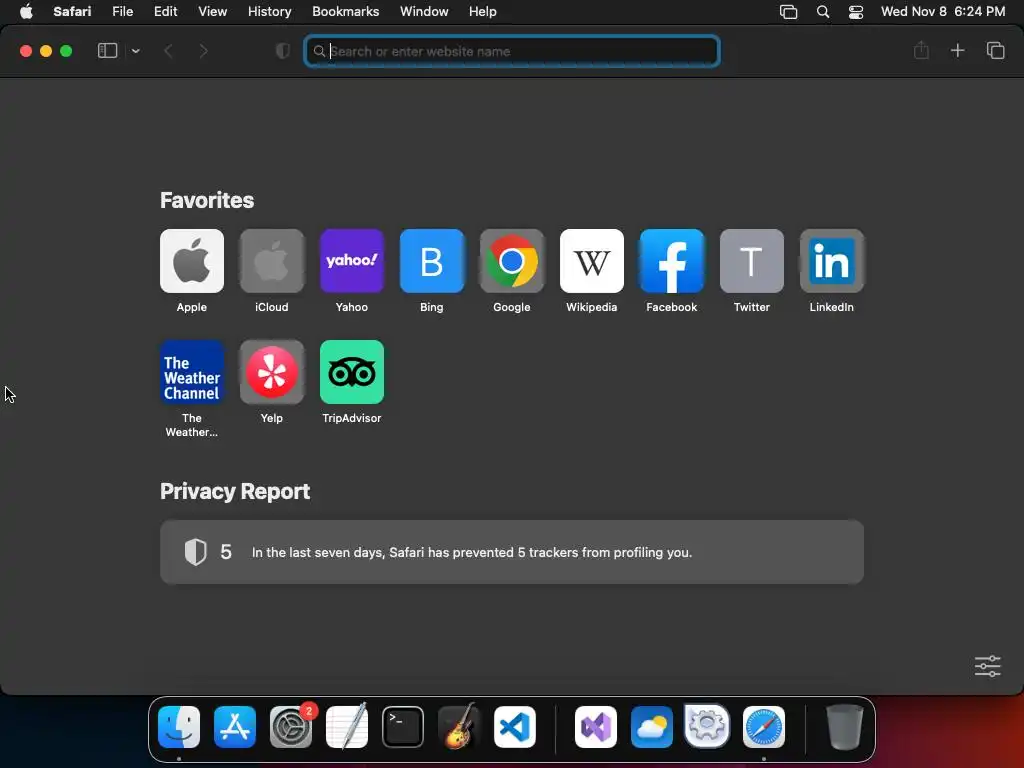Open System Preferences with update badge
The width and height of the screenshot is (1024, 768).
click(291, 727)
